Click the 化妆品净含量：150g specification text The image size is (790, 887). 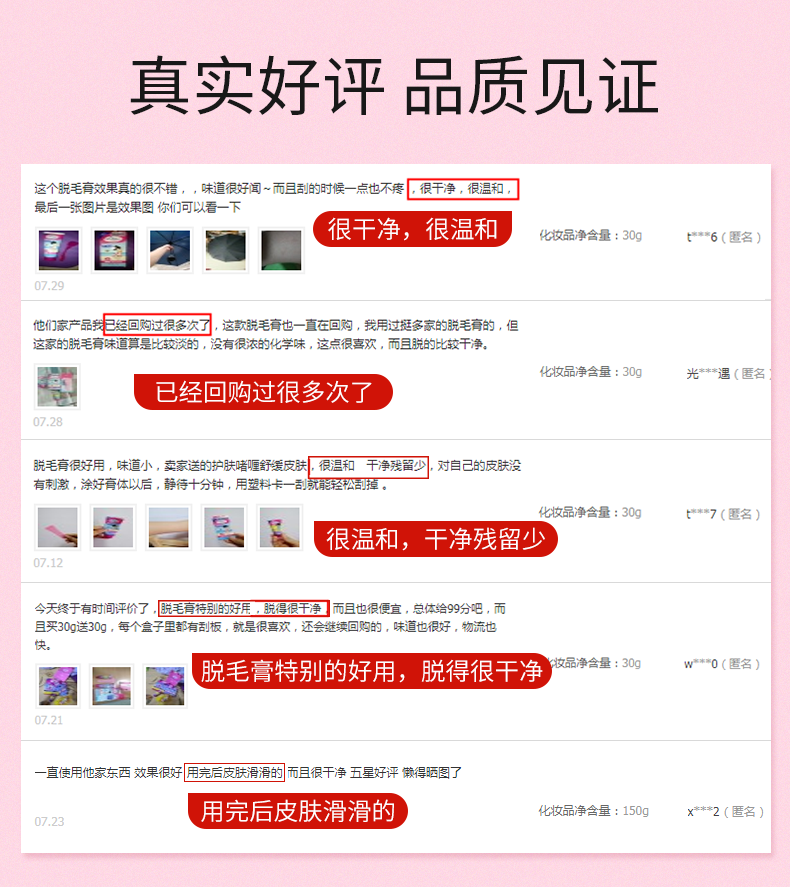(593, 811)
